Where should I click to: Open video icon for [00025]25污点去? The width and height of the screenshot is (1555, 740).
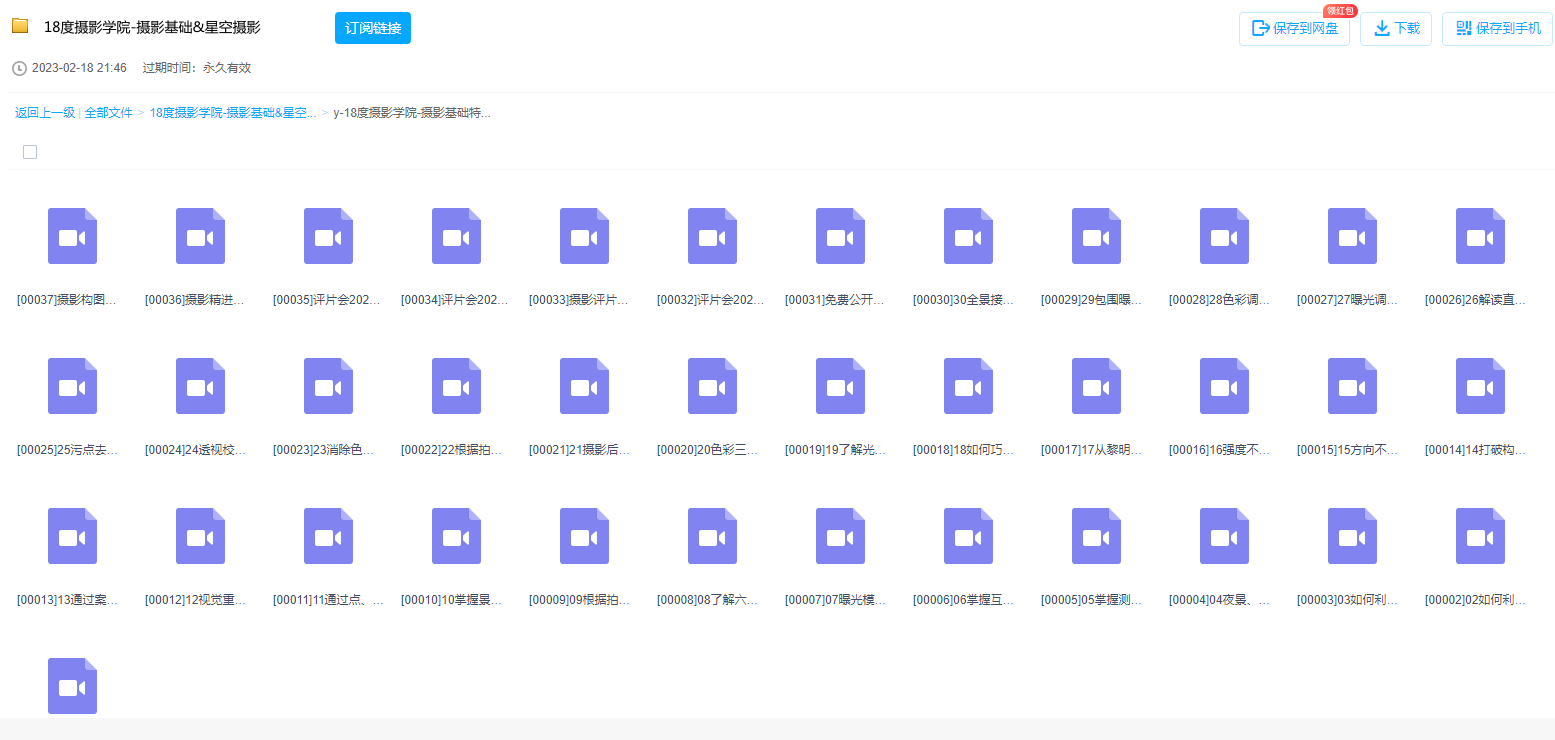tap(72, 386)
